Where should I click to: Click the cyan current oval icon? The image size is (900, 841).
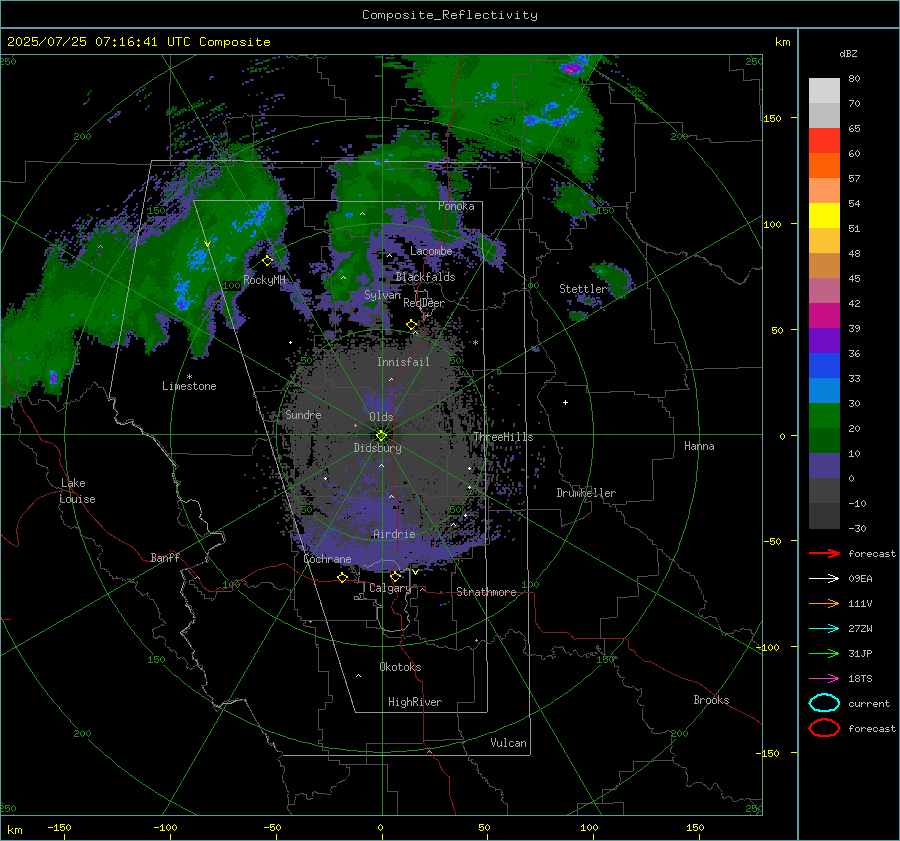click(x=824, y=703)
